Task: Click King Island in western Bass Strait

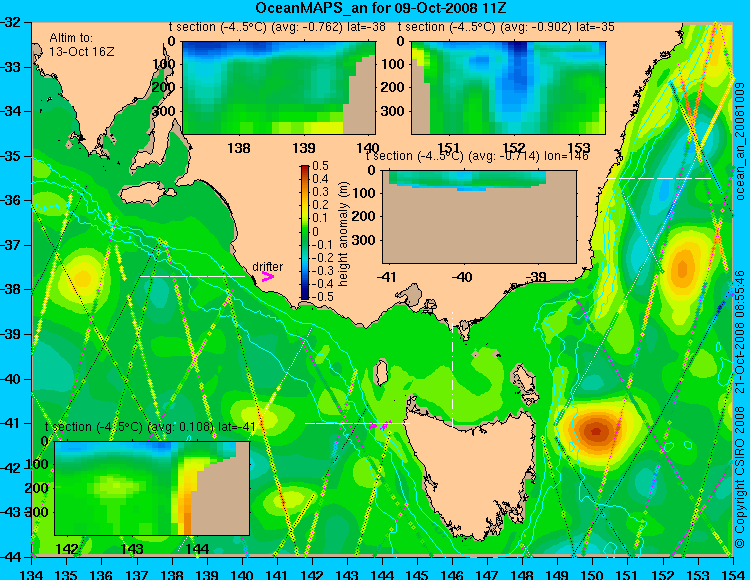Action: [381, 373]
